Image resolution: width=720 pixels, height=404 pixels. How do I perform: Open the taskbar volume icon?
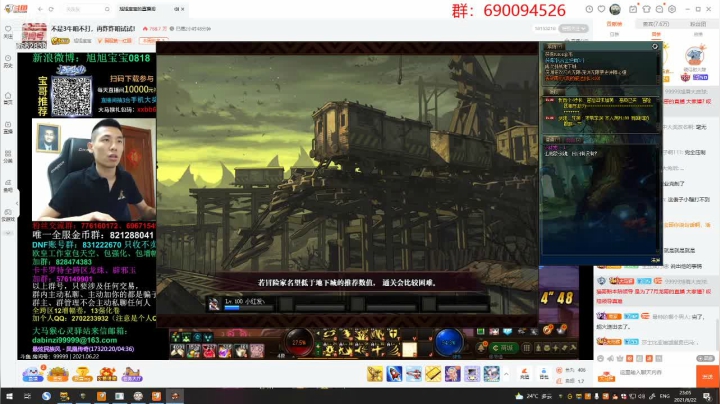point(641,396)
